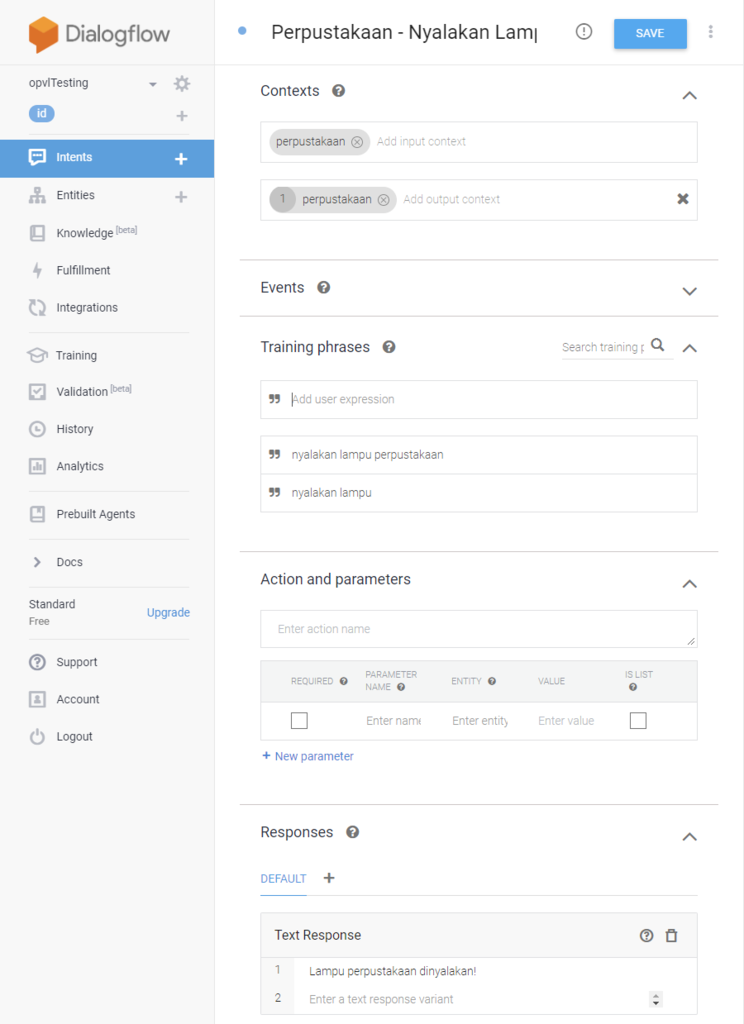744x1024 pixels.
Task: Create new intent plus icon
Action: [181, 159]
